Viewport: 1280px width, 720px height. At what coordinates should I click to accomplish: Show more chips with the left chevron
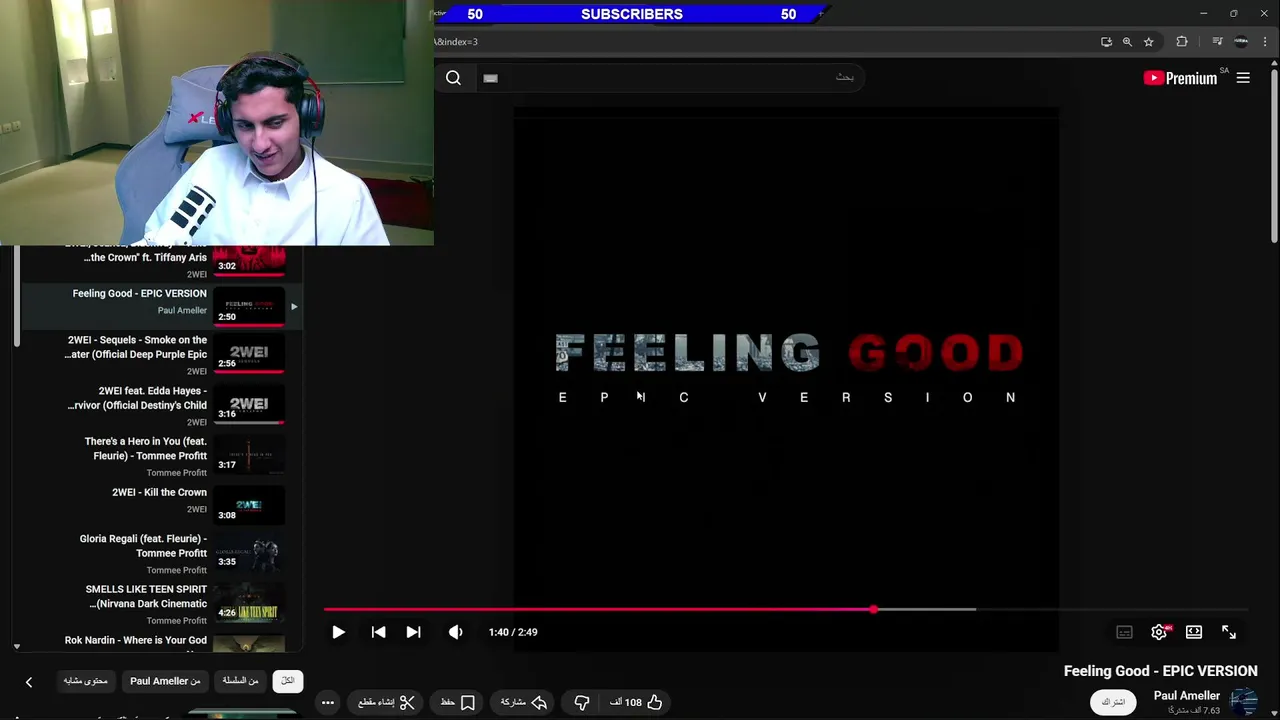coord(29,682)
